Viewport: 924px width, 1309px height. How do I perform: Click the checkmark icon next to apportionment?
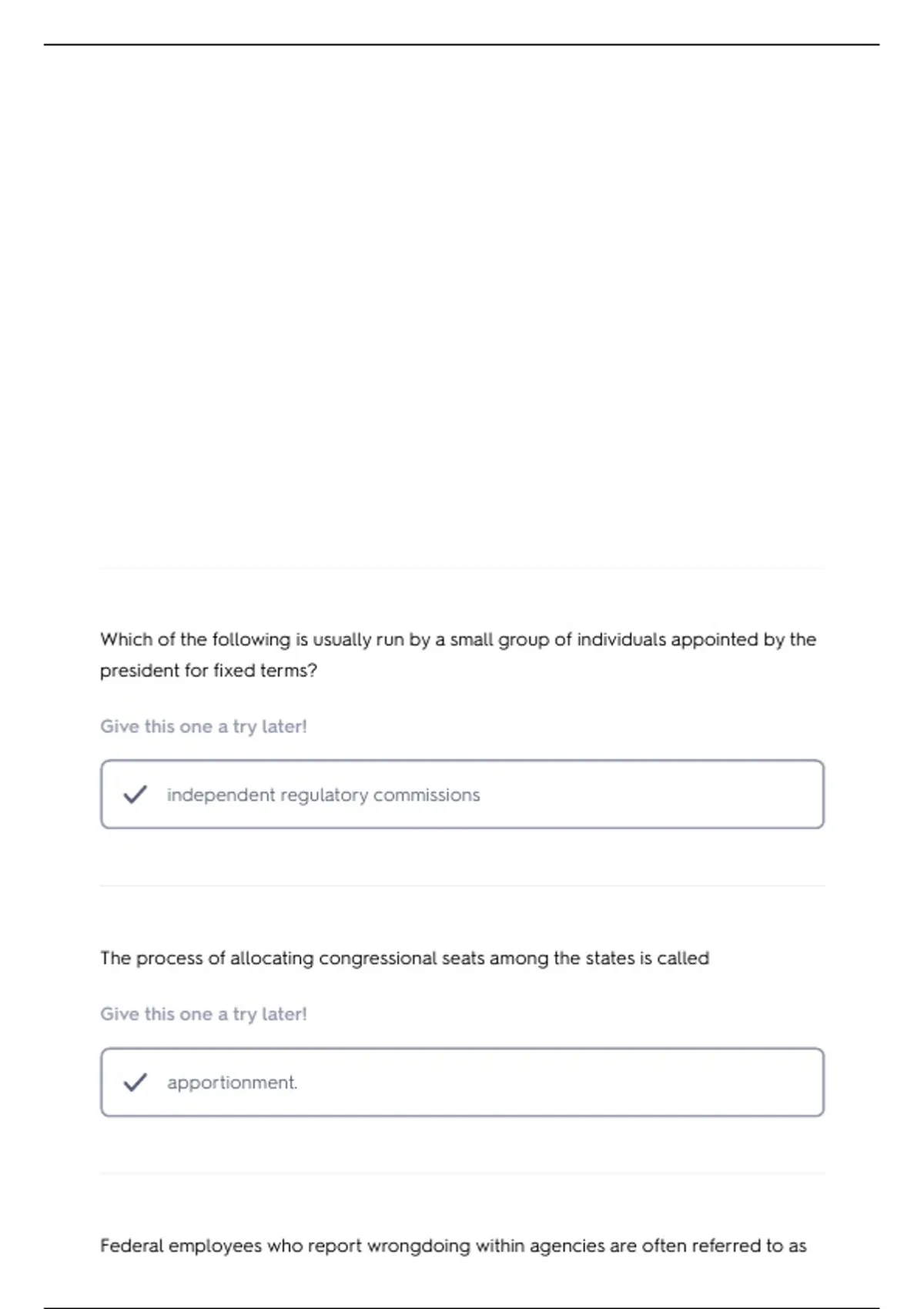coord(135,1083)
